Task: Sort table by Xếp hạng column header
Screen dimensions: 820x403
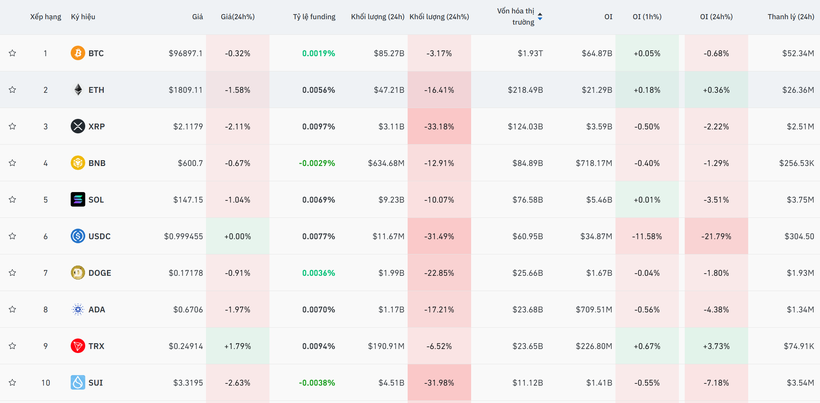Action: [x=45, y=17]
